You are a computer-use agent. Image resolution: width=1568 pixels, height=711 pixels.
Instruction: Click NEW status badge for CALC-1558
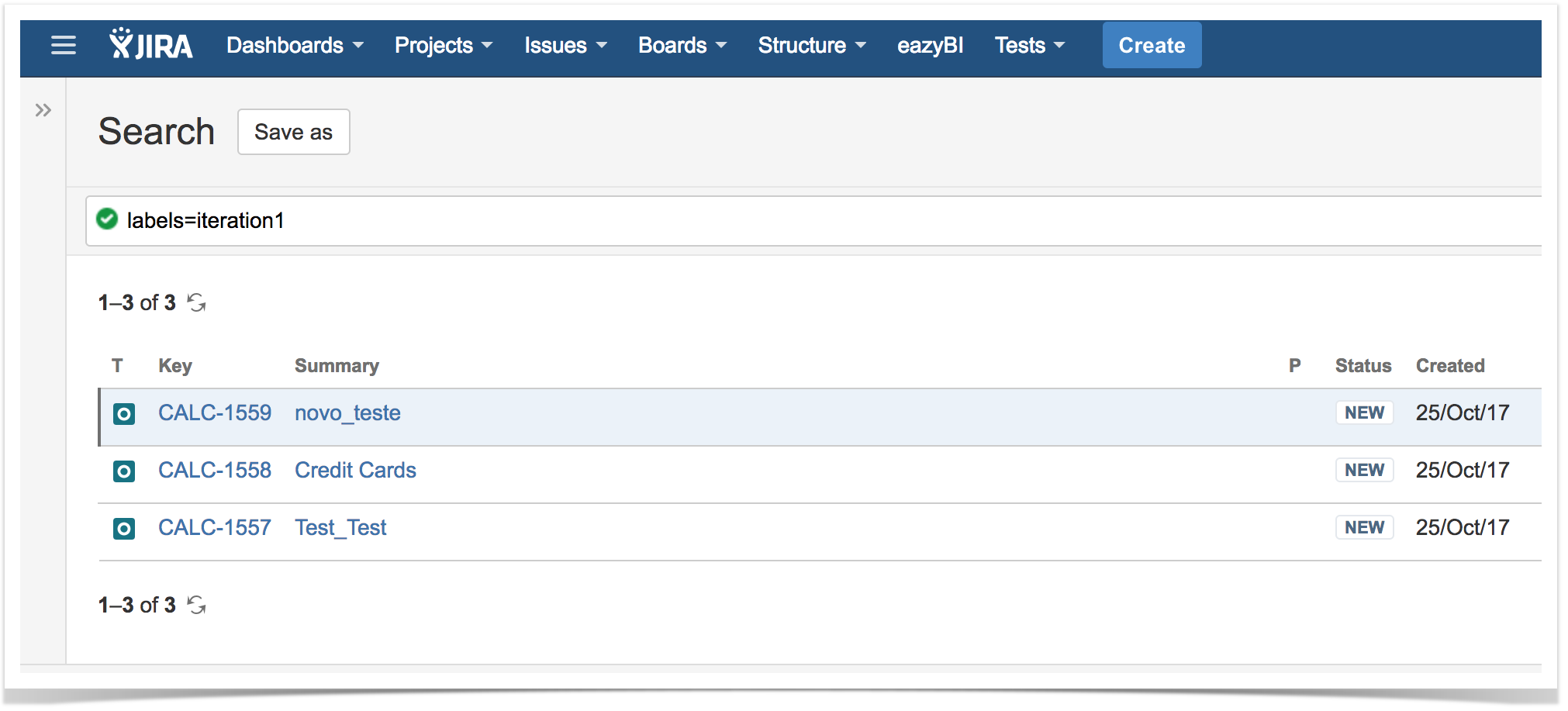pyautogui.click(x=1364, y=470)
